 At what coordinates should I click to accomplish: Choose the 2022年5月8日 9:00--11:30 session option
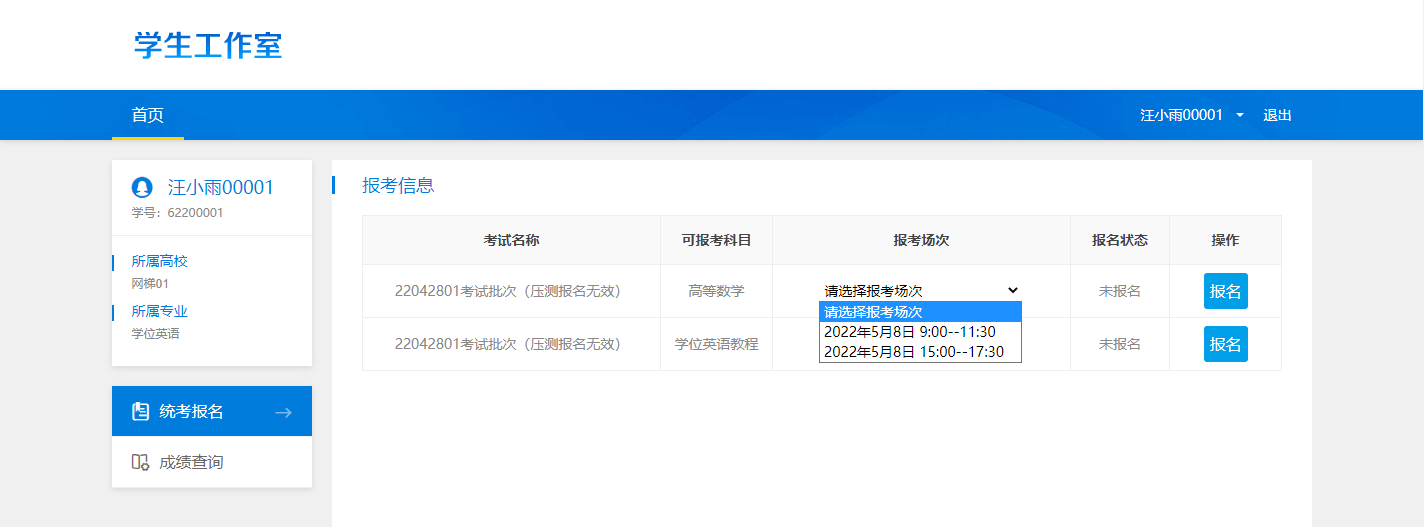tap(909, 331)
